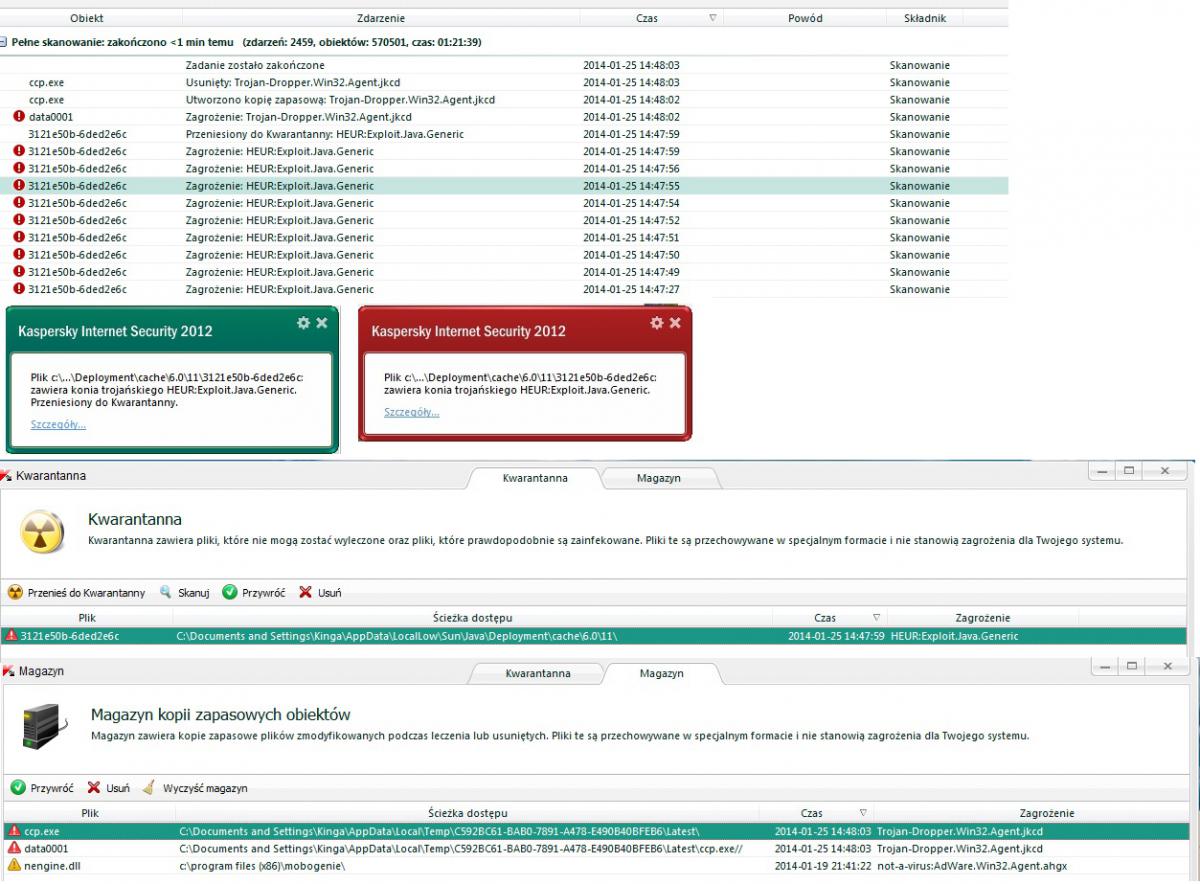1200x884 pixels.
Task: Click Zagrożenie header in Kwarantanna list
Action: click(982, 618)
